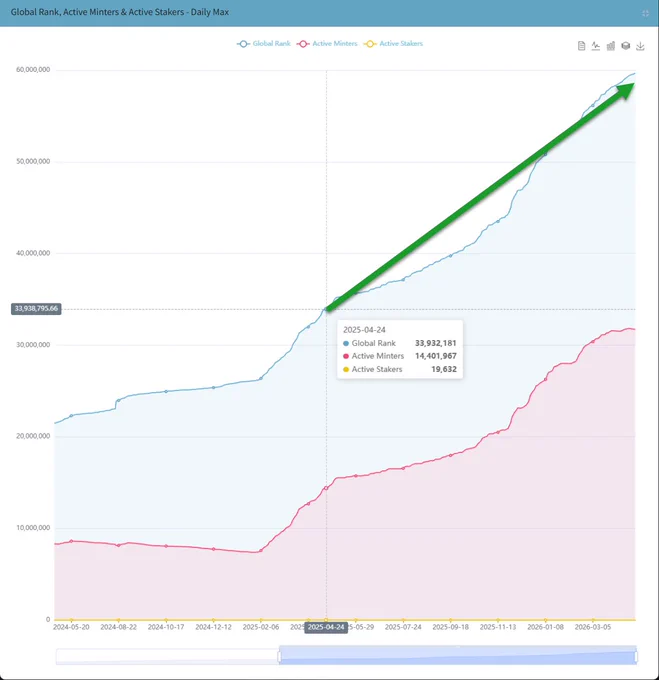This screenshot has height=680, width=659.
Task: Click the 2025-02-06 x-axis date label
Action: pos(261,627)
